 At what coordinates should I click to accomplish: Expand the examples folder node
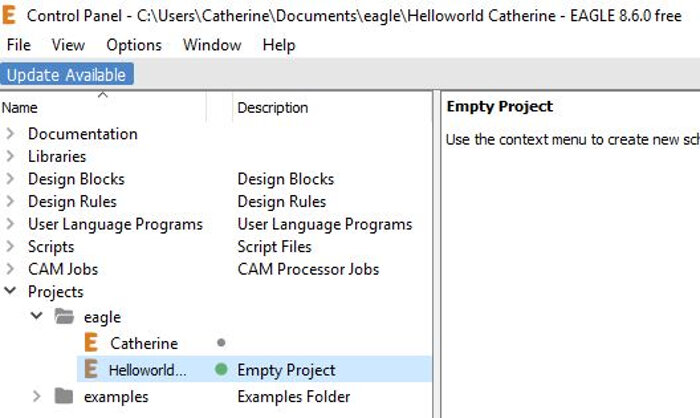37,396
